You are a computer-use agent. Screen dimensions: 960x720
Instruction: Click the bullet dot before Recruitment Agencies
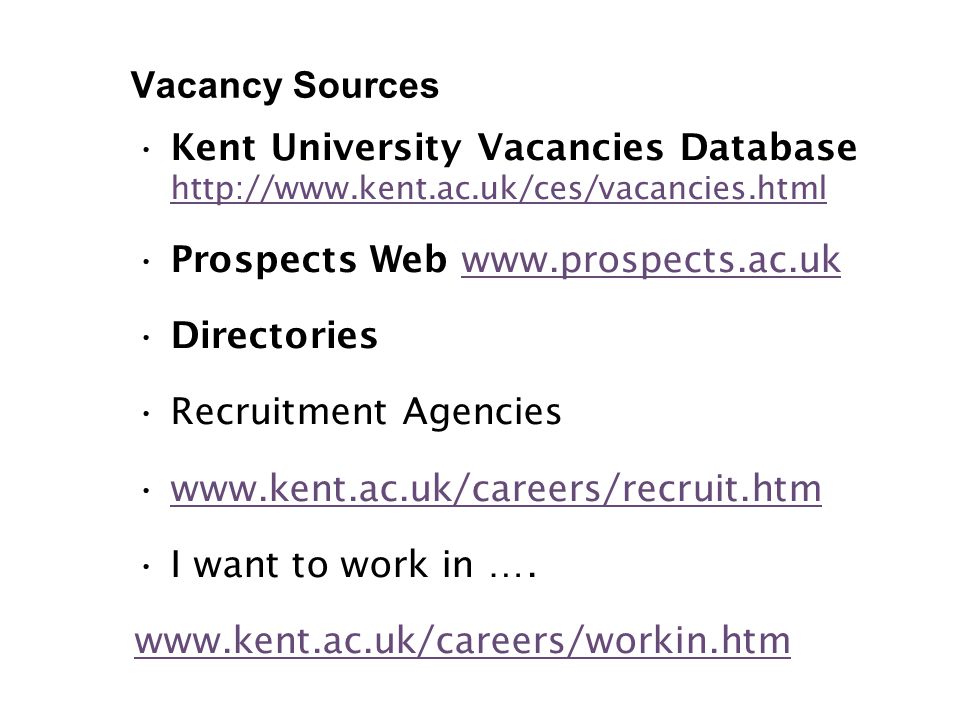click(x=146, y=414)
